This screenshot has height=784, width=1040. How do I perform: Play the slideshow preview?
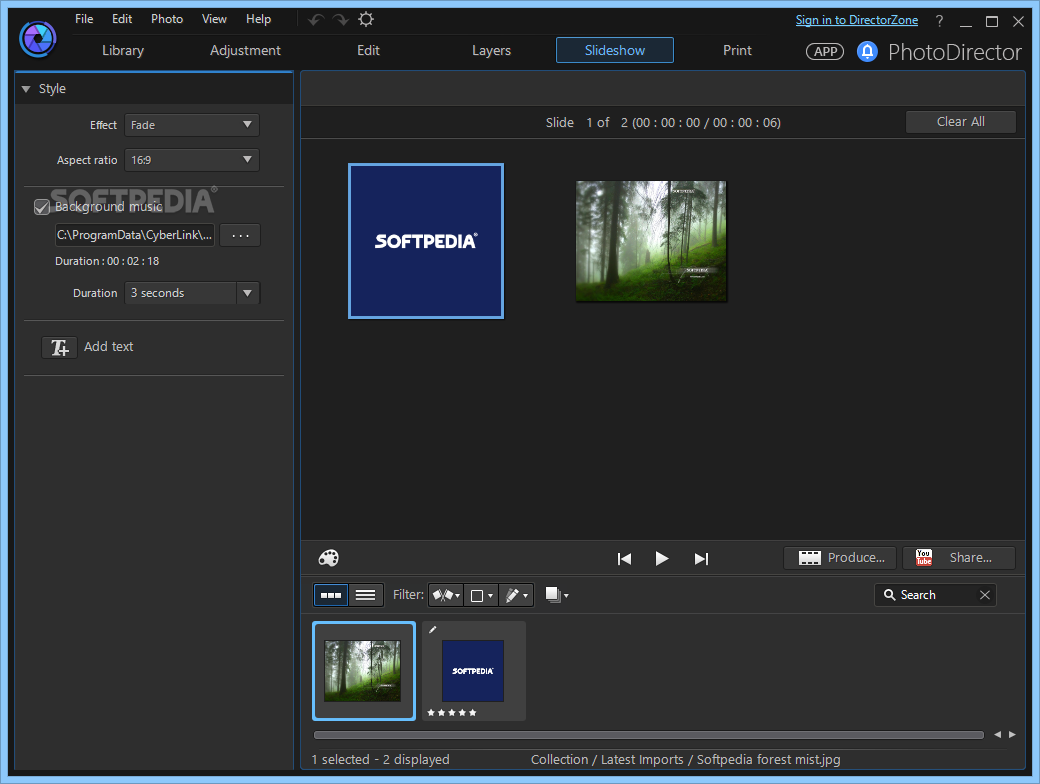tap(661, 558)
